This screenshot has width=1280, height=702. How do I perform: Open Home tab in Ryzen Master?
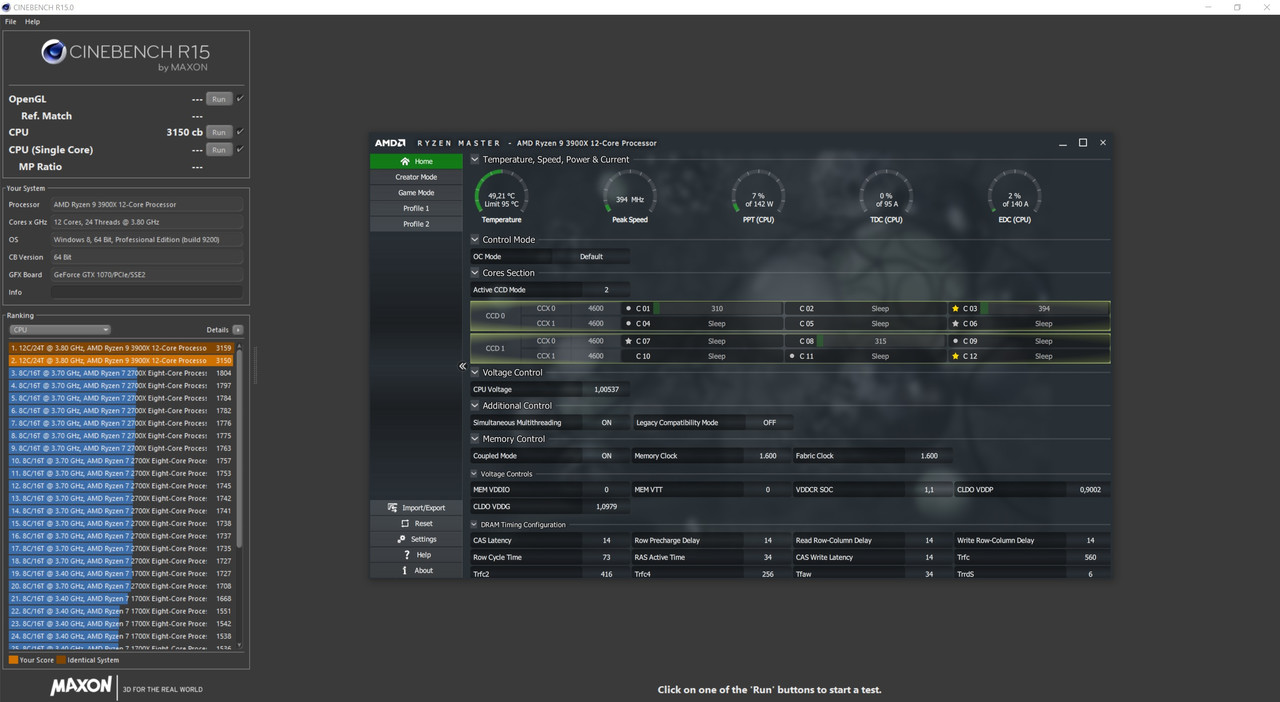[x=416, y=161]
